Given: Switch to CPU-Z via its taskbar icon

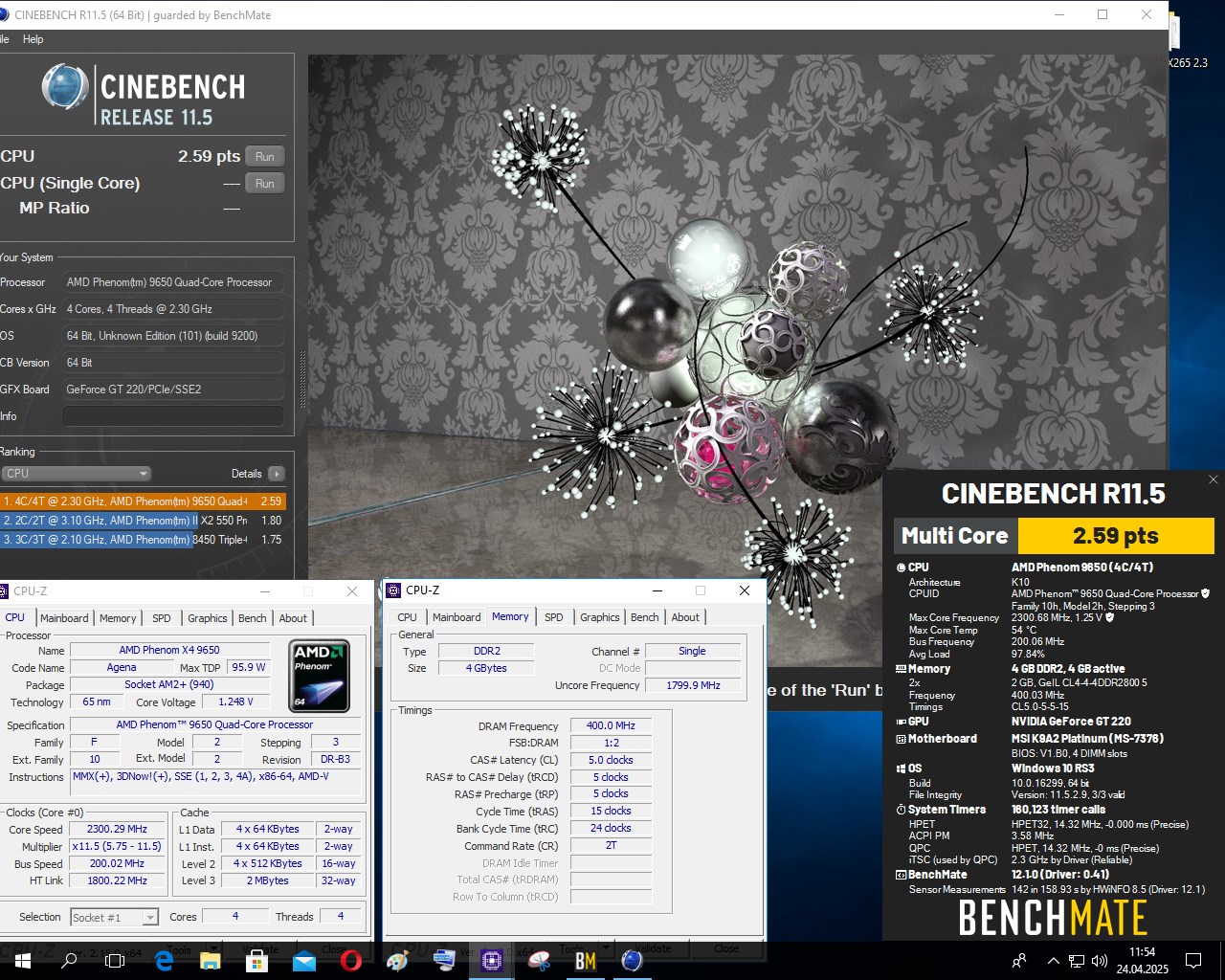Looking at the screenshot, I should (492, 961).
